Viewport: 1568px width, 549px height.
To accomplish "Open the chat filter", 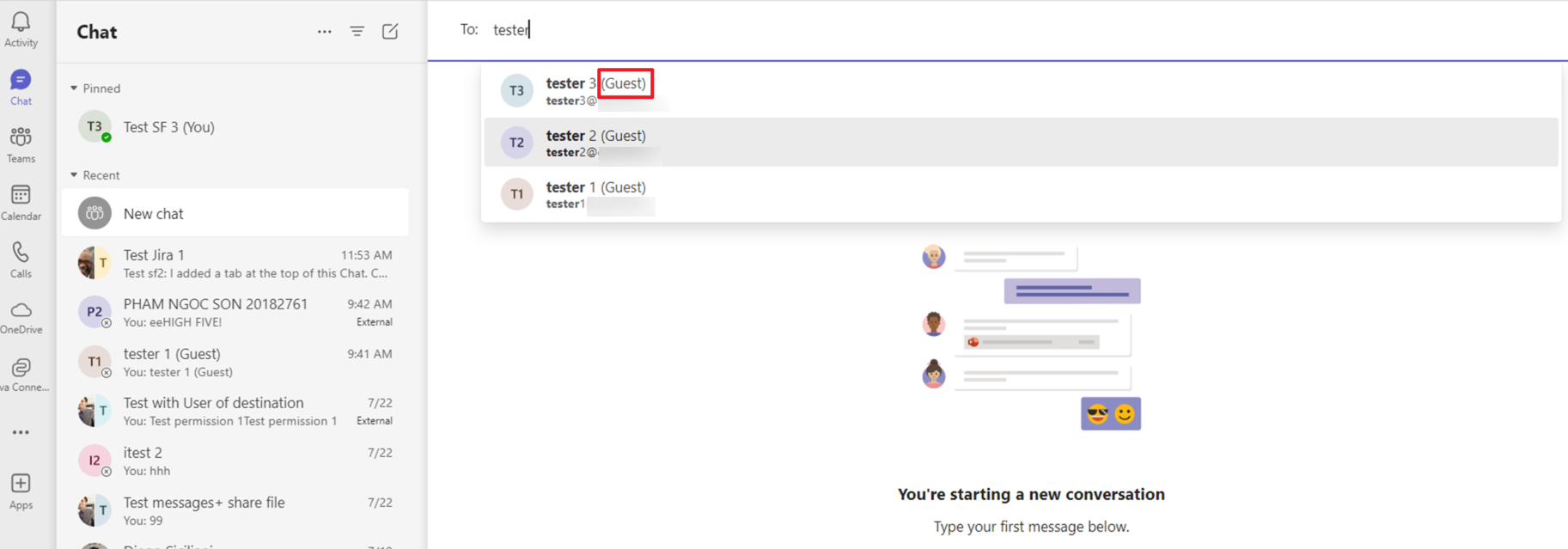I will click(x=357, y=32).
